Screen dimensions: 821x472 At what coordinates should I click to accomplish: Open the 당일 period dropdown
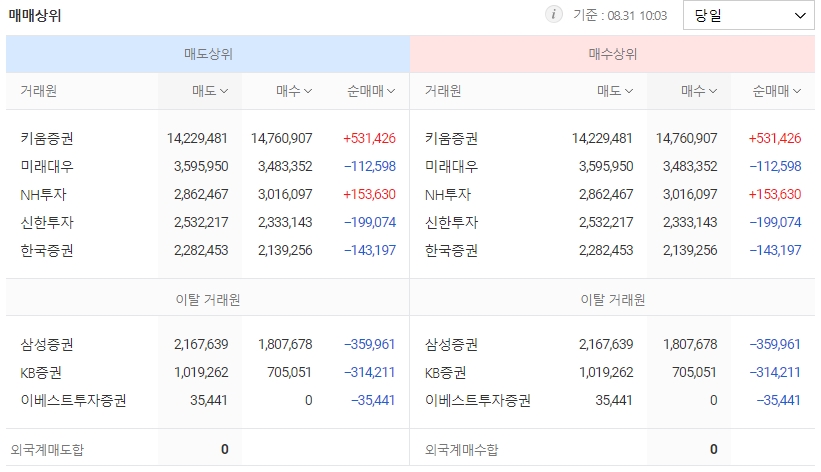tap(749, 15)
